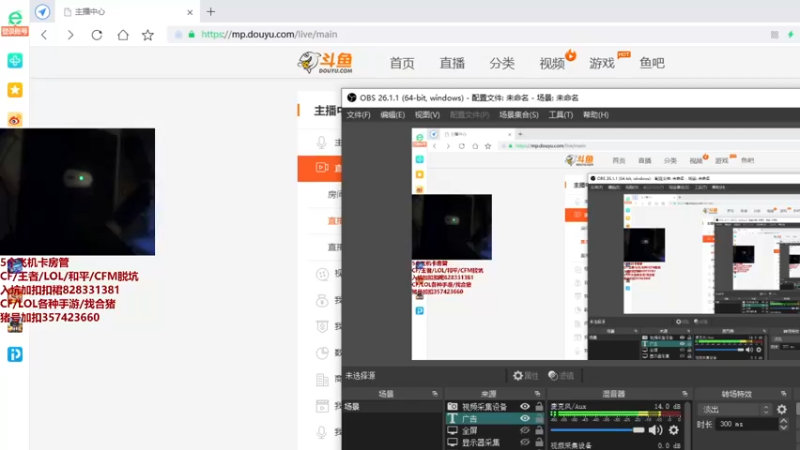Increase 时长 duration with up arrow
Viewport: 800px width, 450px height.
(x=784, y=421)
